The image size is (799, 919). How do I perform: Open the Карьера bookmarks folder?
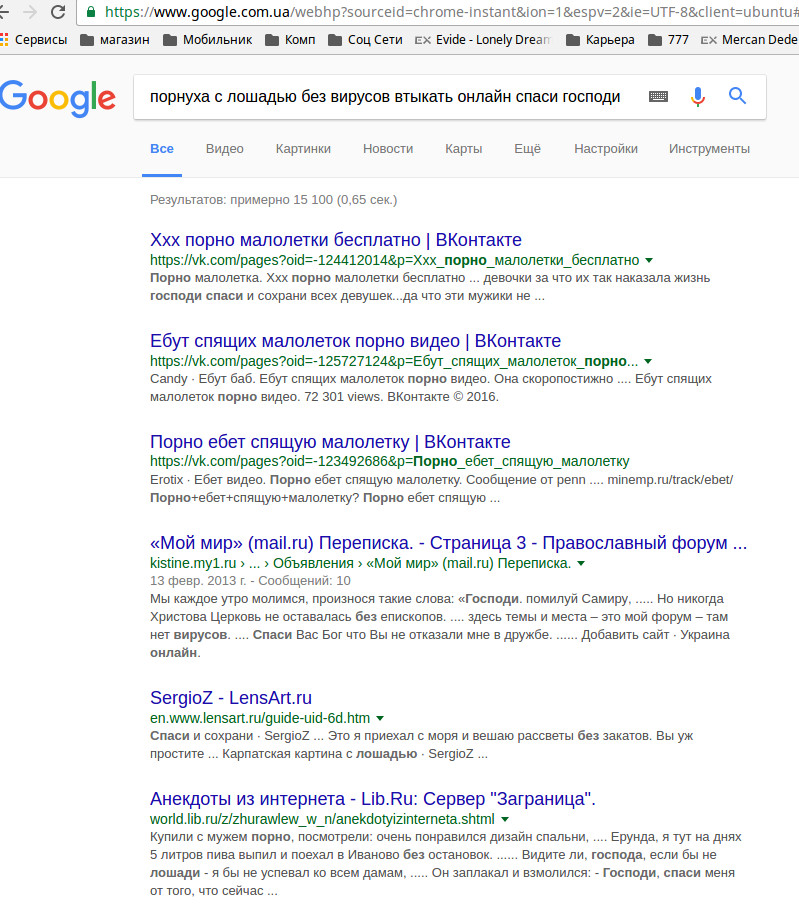[x=600, y=40]
